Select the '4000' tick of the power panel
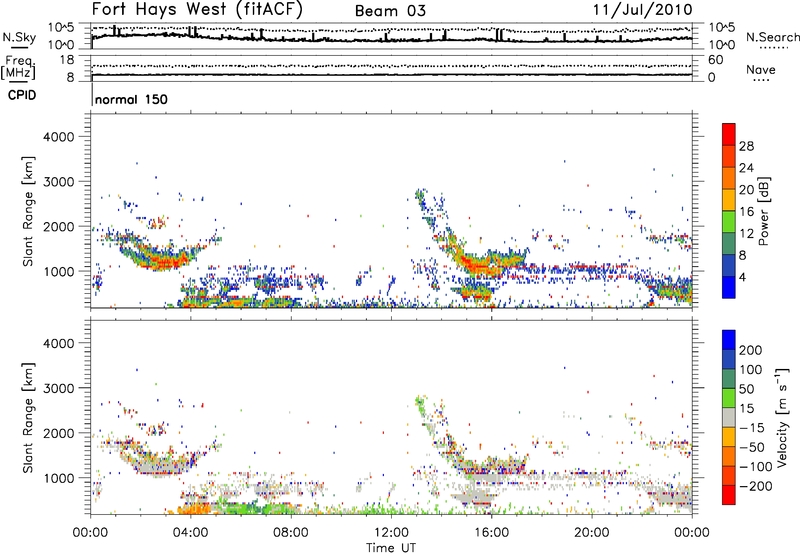This screenshot has height=554, width=800. 59,137
